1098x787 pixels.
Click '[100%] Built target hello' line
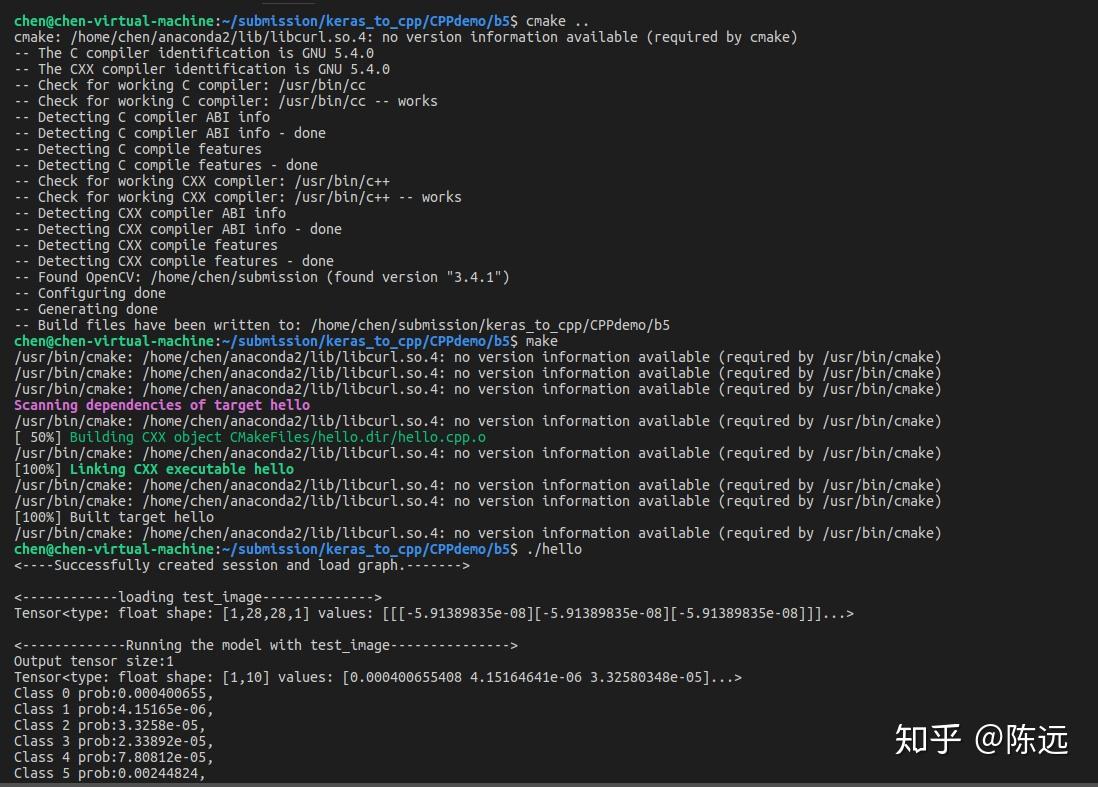(x=114, y=517)
